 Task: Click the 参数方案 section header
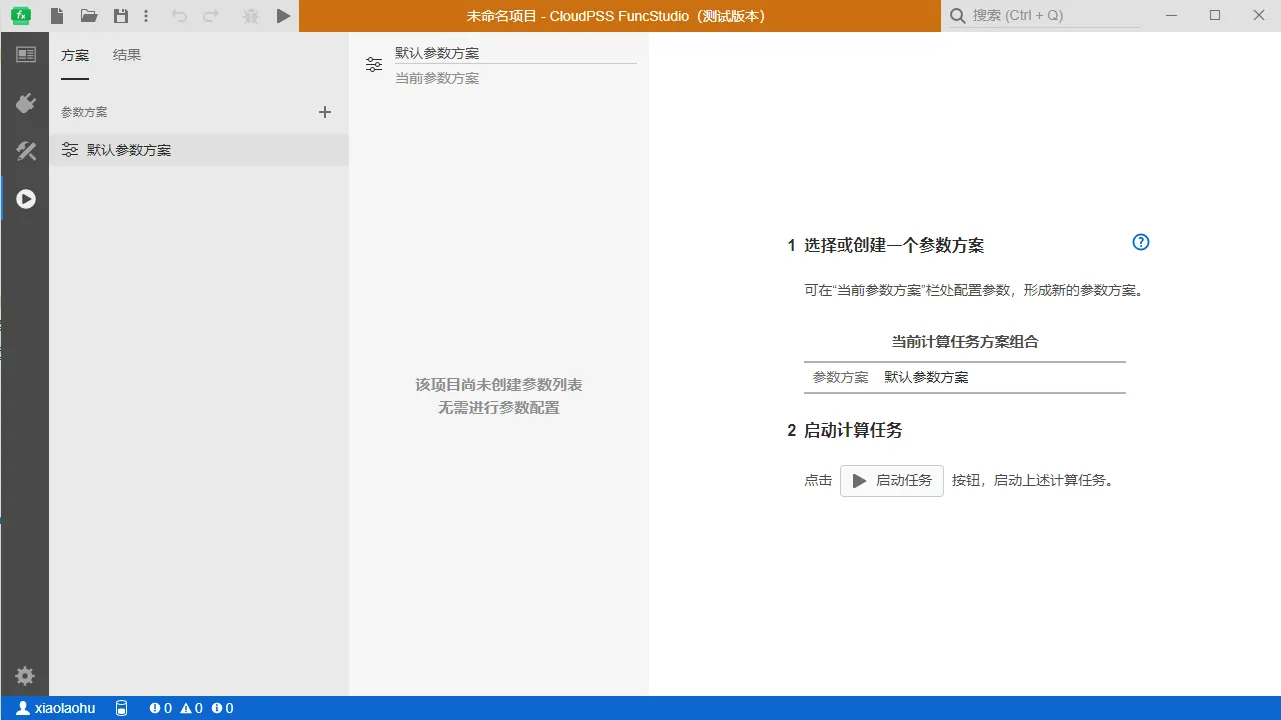tap(84, 112)
